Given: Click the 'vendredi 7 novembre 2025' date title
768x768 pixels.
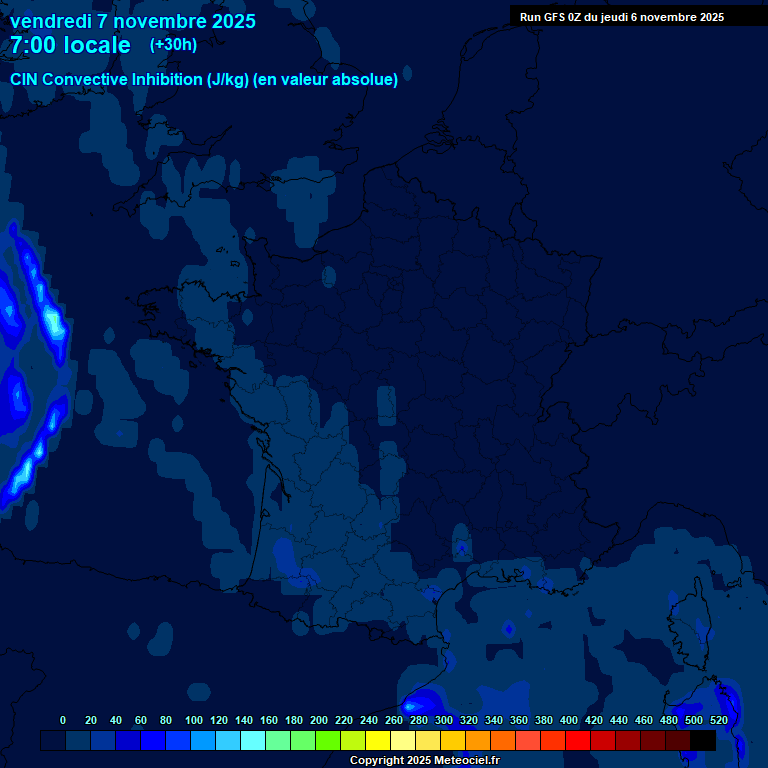Looking at the screenshot, I should [132, 21].
